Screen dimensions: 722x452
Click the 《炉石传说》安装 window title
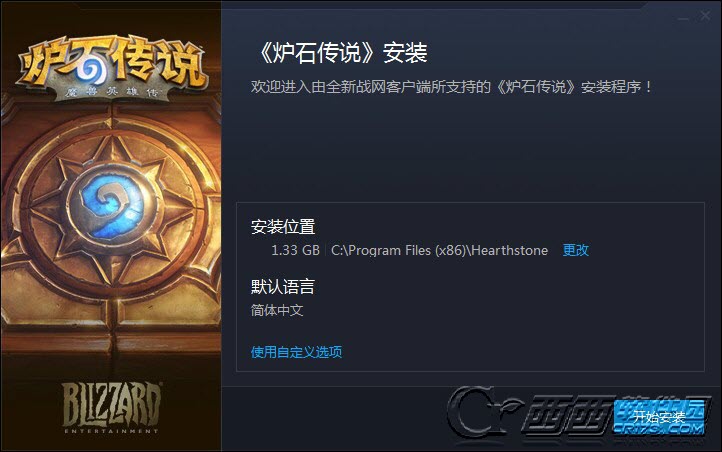(x=341, y=52)
